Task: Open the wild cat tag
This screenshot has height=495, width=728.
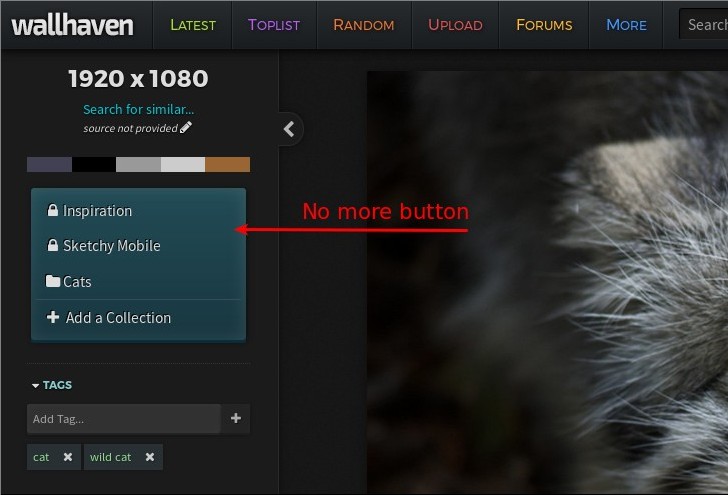Action: coord(110,457)
